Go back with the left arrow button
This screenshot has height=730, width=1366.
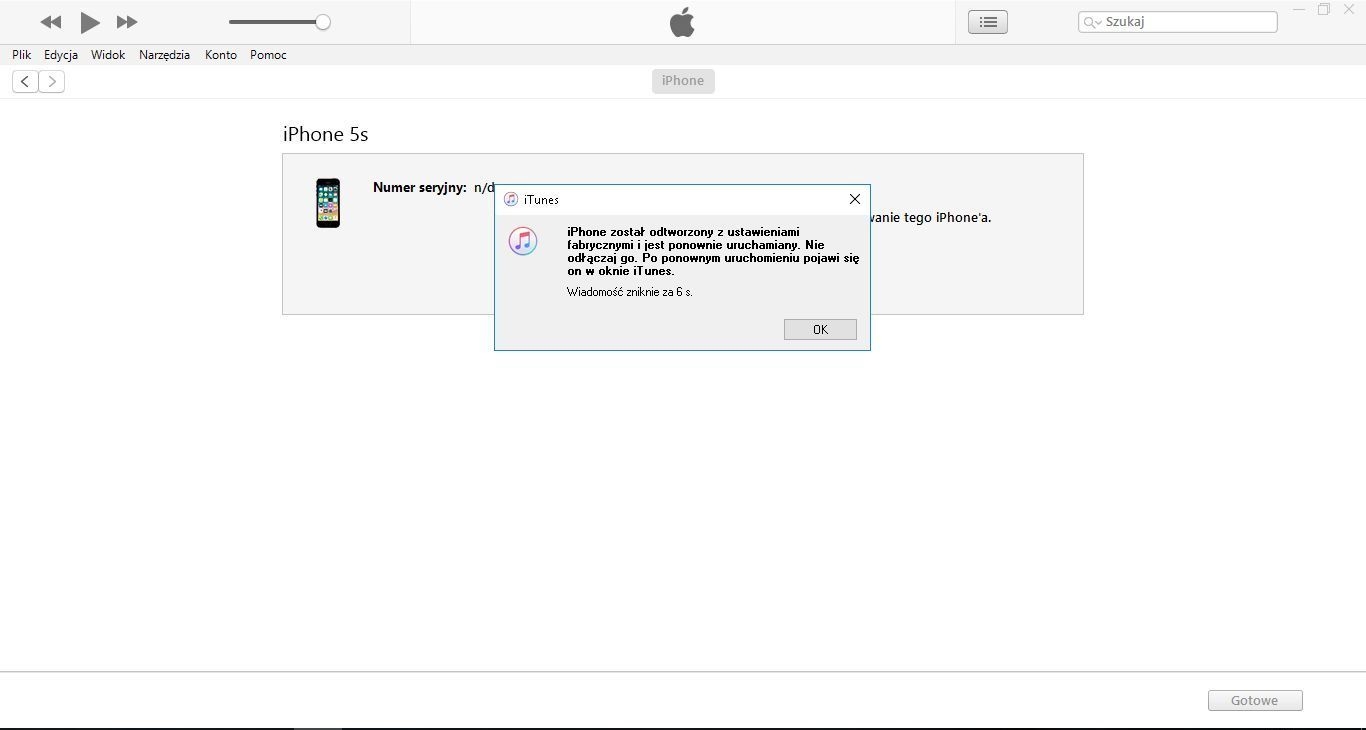pos(25,82)
